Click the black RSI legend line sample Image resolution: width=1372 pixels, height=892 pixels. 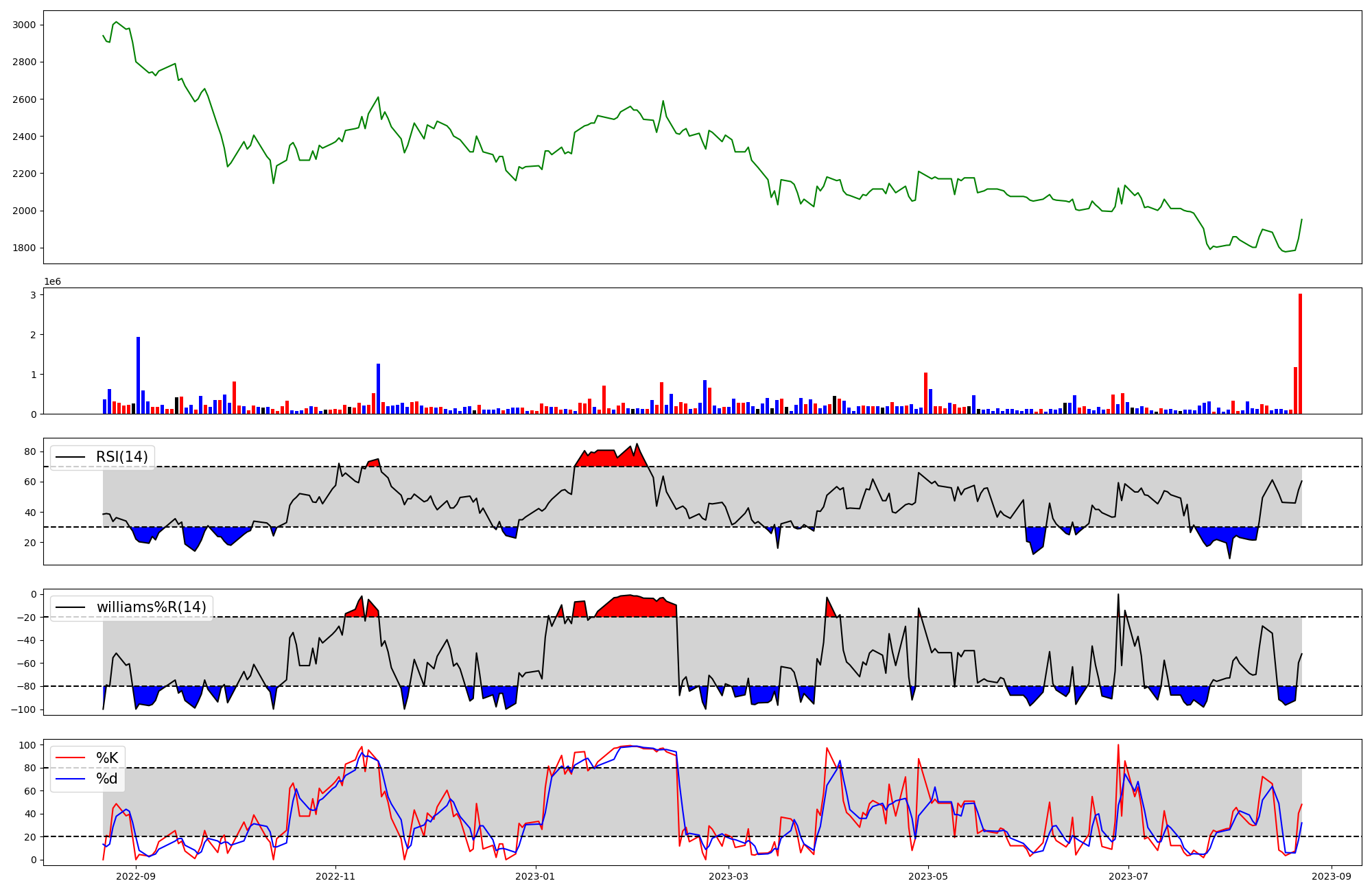click(70, 457)
